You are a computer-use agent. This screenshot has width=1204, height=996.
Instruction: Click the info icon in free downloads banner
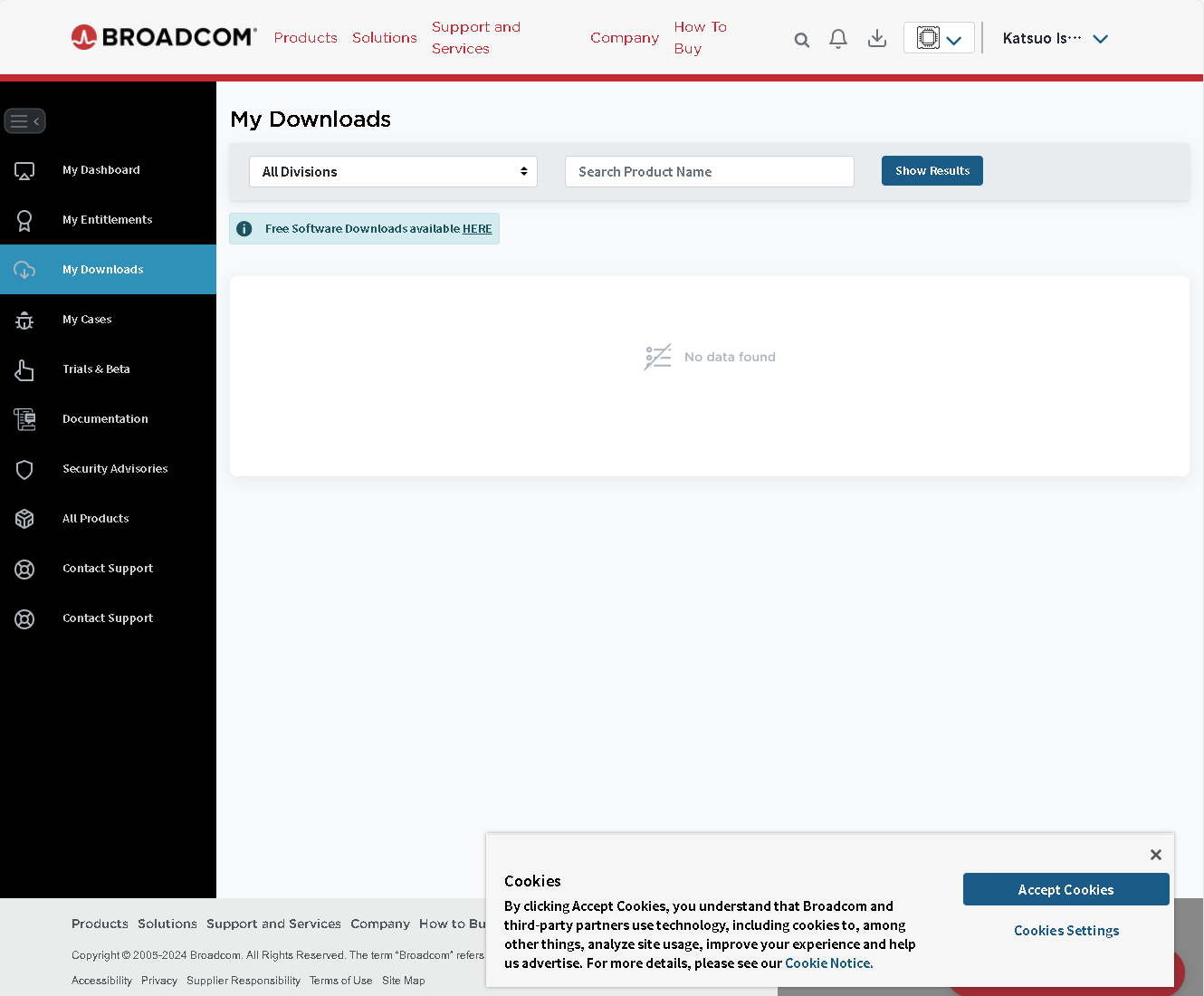tap(244, 229)
